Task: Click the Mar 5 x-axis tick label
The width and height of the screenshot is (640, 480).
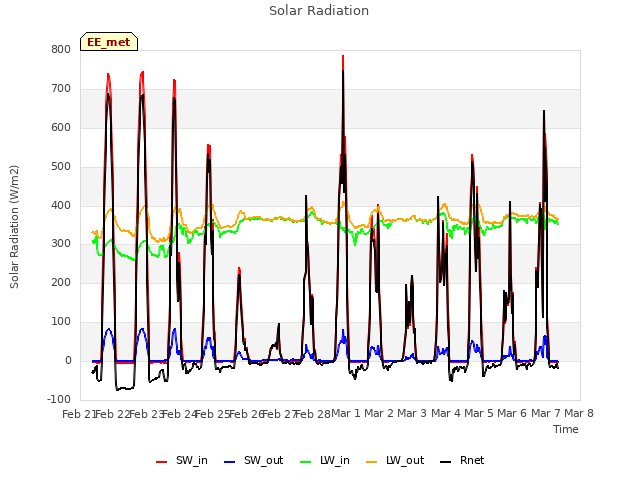Action: pyautogui.click(x=479, y=413)
